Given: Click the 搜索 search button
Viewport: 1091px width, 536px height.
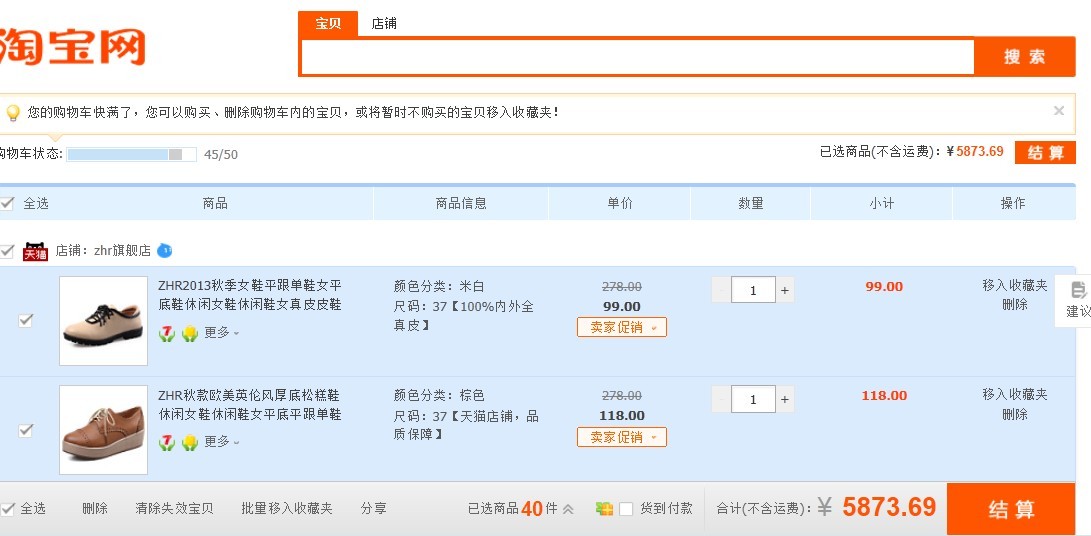Looking at the screenshot, I should [1024, 57].
